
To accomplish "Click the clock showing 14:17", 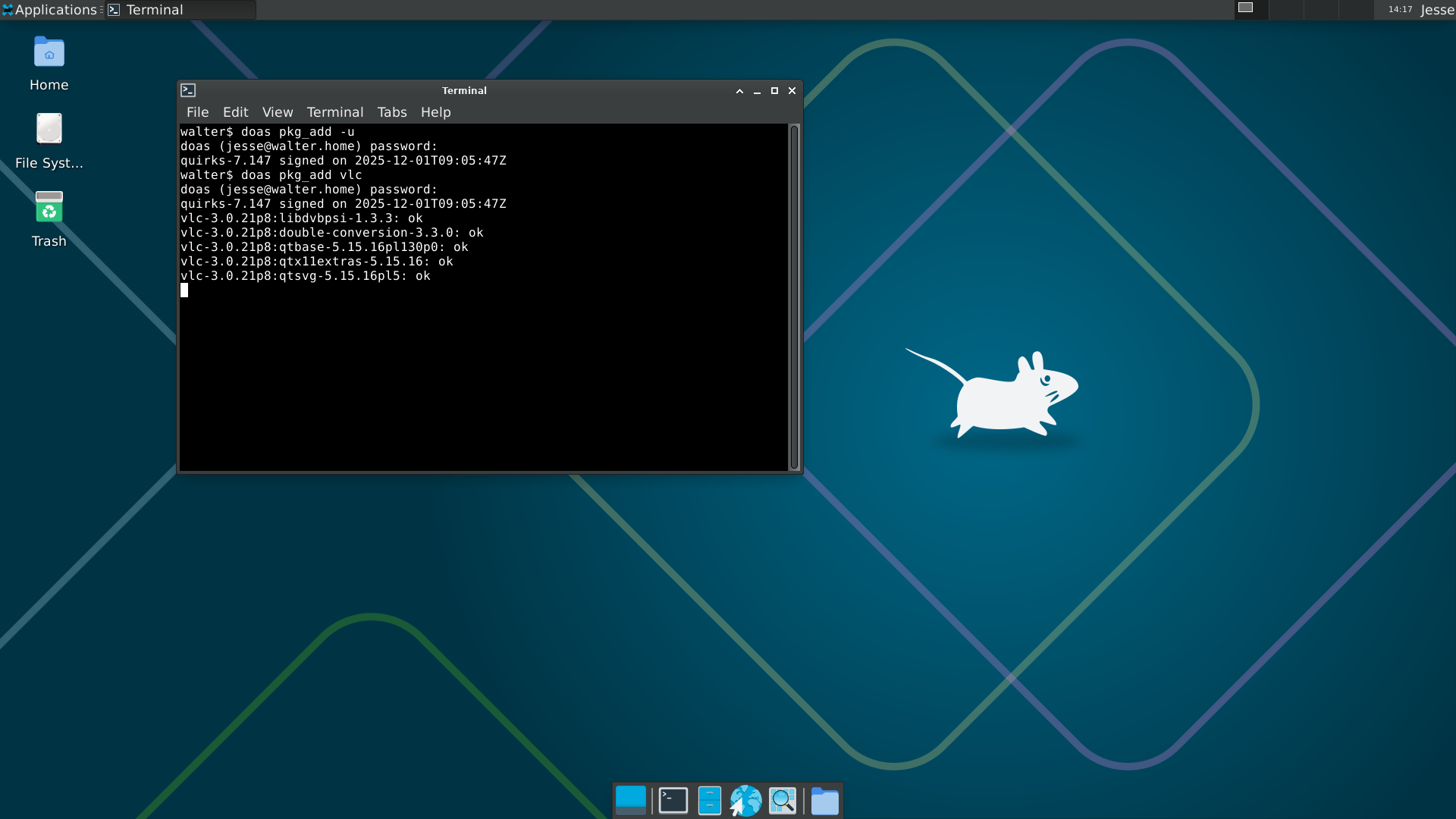I will [x=1400, y=10].
